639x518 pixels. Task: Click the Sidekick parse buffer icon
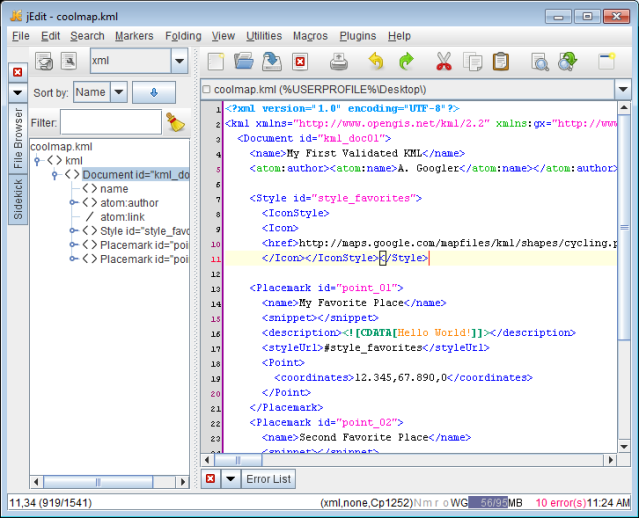(44, 62)
